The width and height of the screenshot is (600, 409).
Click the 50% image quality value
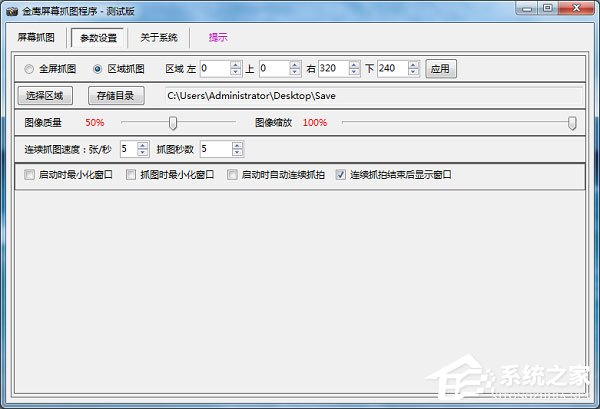point(95,123)
